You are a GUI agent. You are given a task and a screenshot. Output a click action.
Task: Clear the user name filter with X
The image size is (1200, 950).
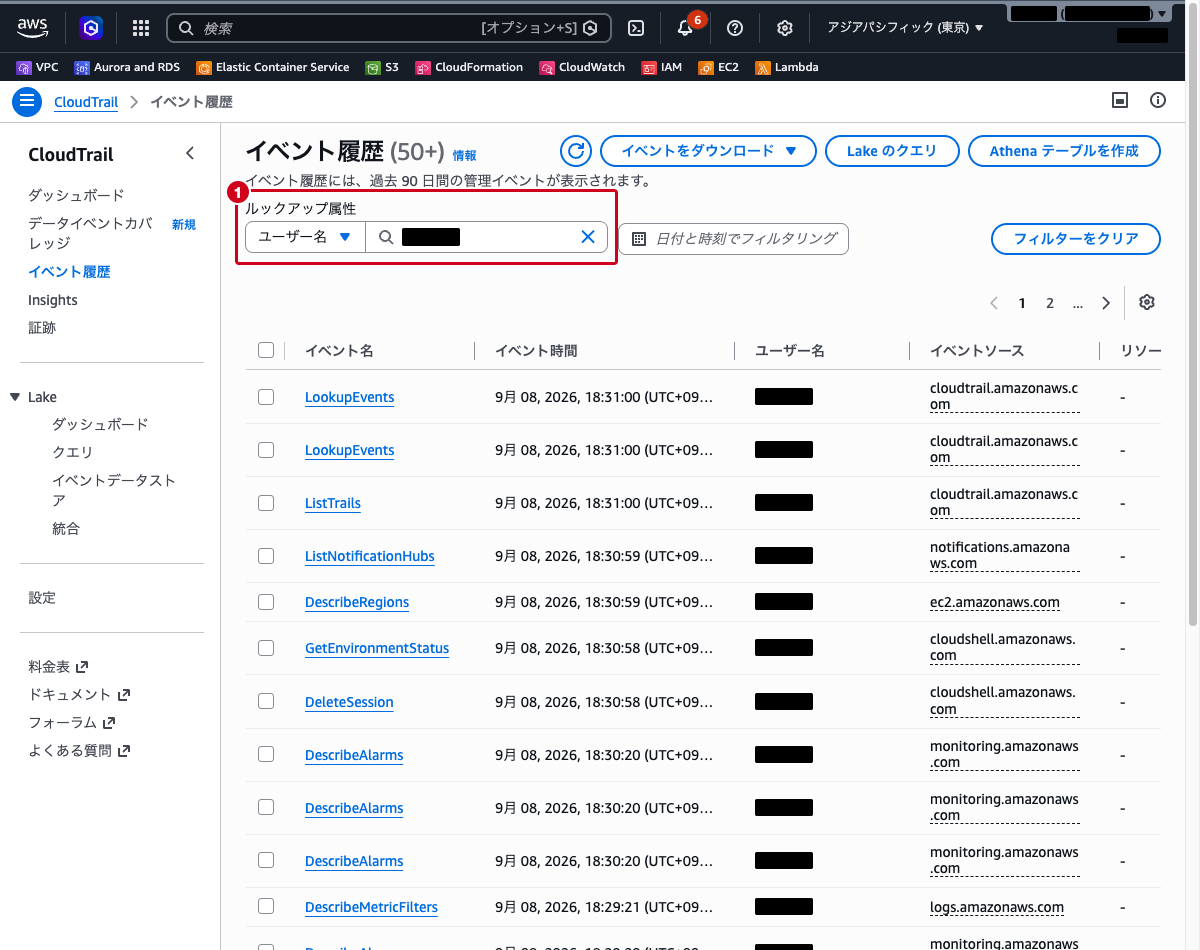click(x=588, y=237)
